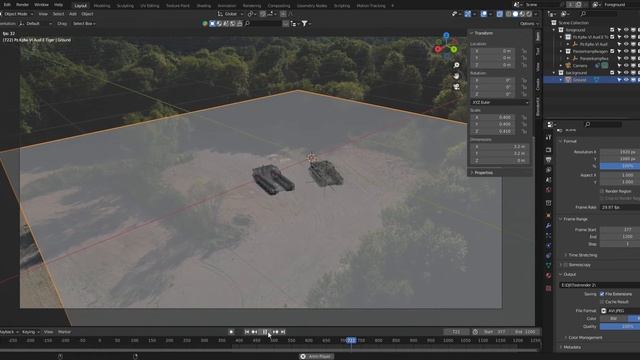Open the Modifiers wrench properties tab
Viewport: 640px width, 360px height.
pyautogui.click(x=548, y=225)
